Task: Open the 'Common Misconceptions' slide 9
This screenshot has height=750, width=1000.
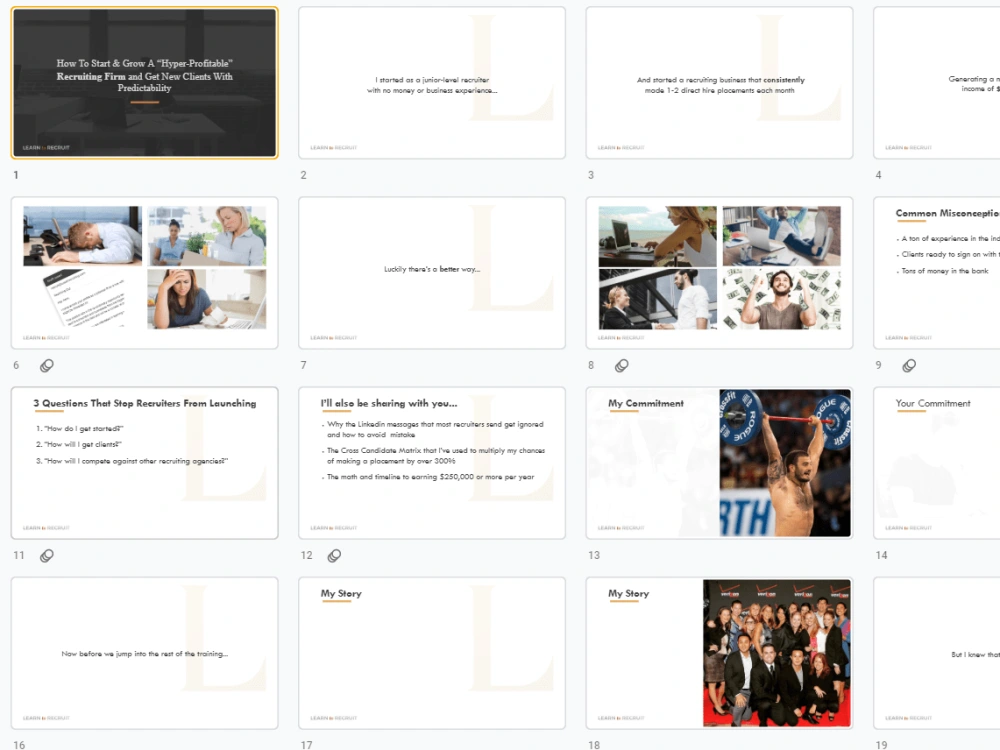Action: click(x=936, y=273)
